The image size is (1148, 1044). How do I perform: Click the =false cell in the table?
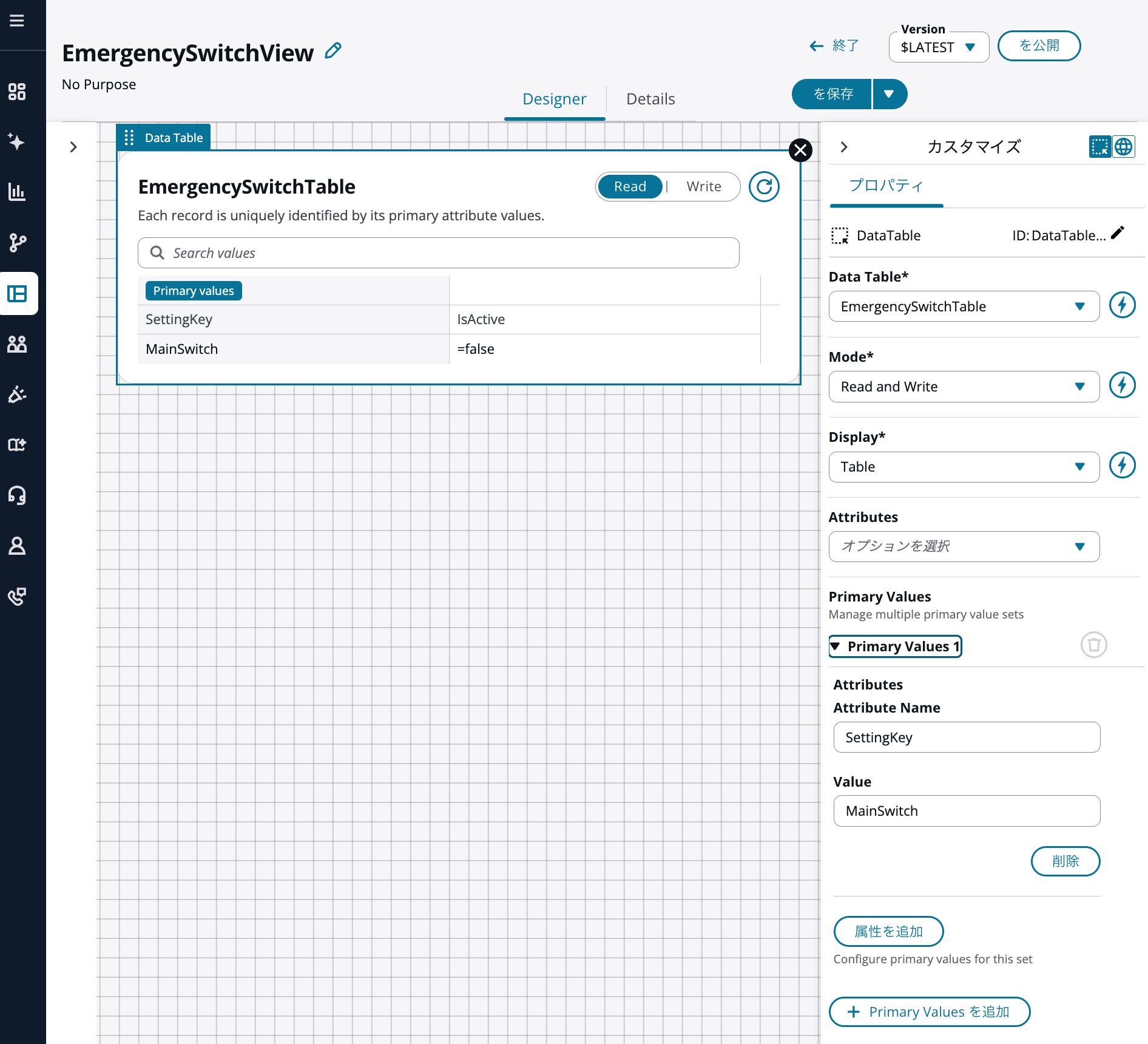[x=604, y=349]
